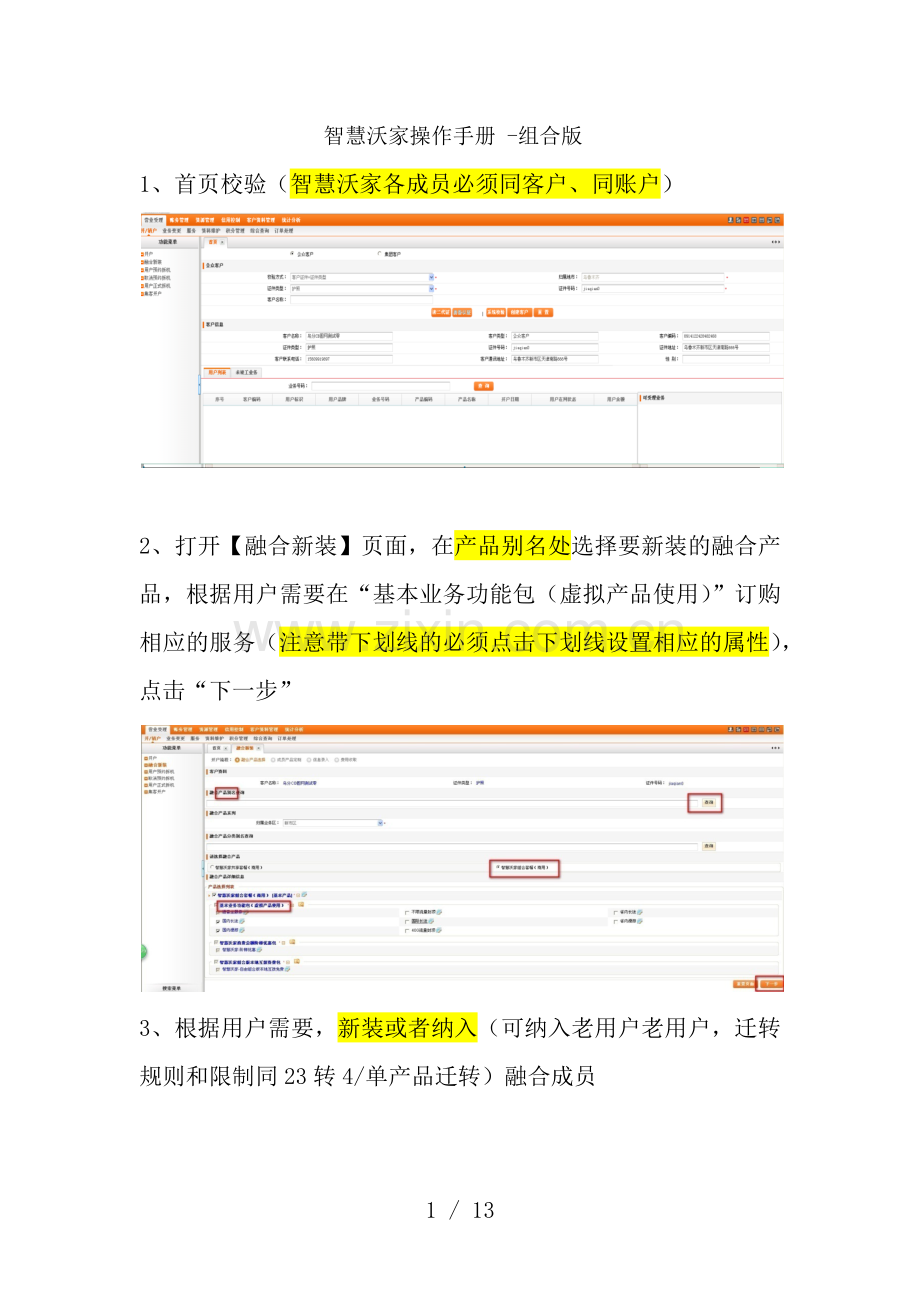This screenshot has width=920, height=1302.
Task: Click the 客户编码 column header
Action: 251,399
